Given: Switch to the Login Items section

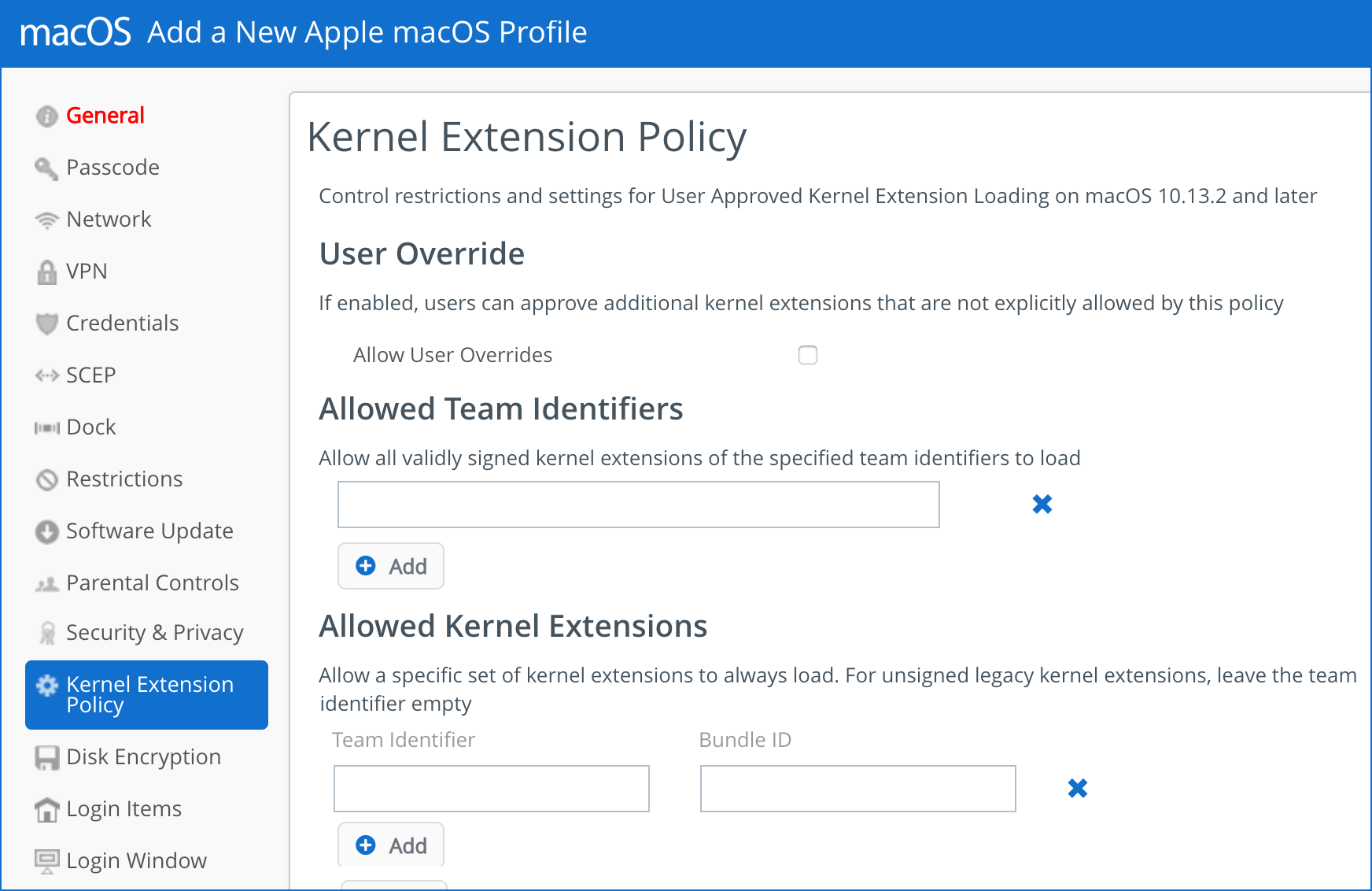Looking at the screenshot, I should [x=124, y=808].
